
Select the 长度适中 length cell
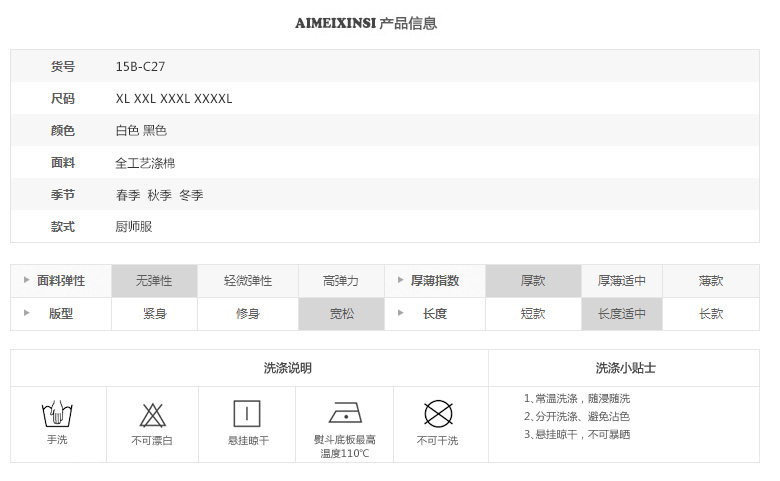click(622, 314)
